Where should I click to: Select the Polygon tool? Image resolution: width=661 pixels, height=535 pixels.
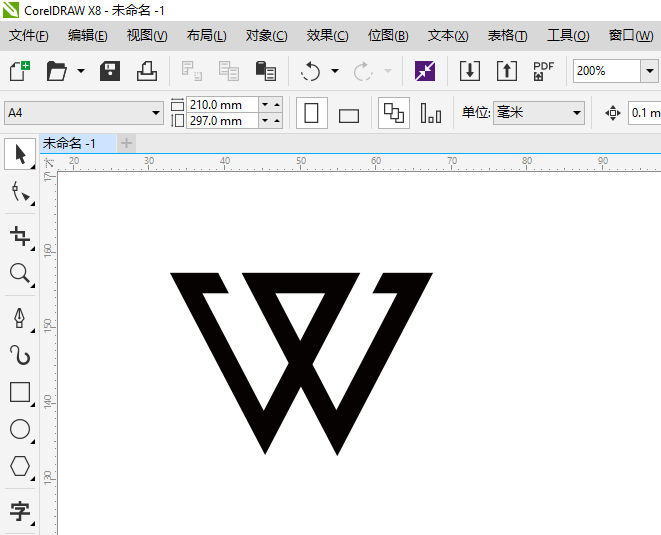[20, 466]
